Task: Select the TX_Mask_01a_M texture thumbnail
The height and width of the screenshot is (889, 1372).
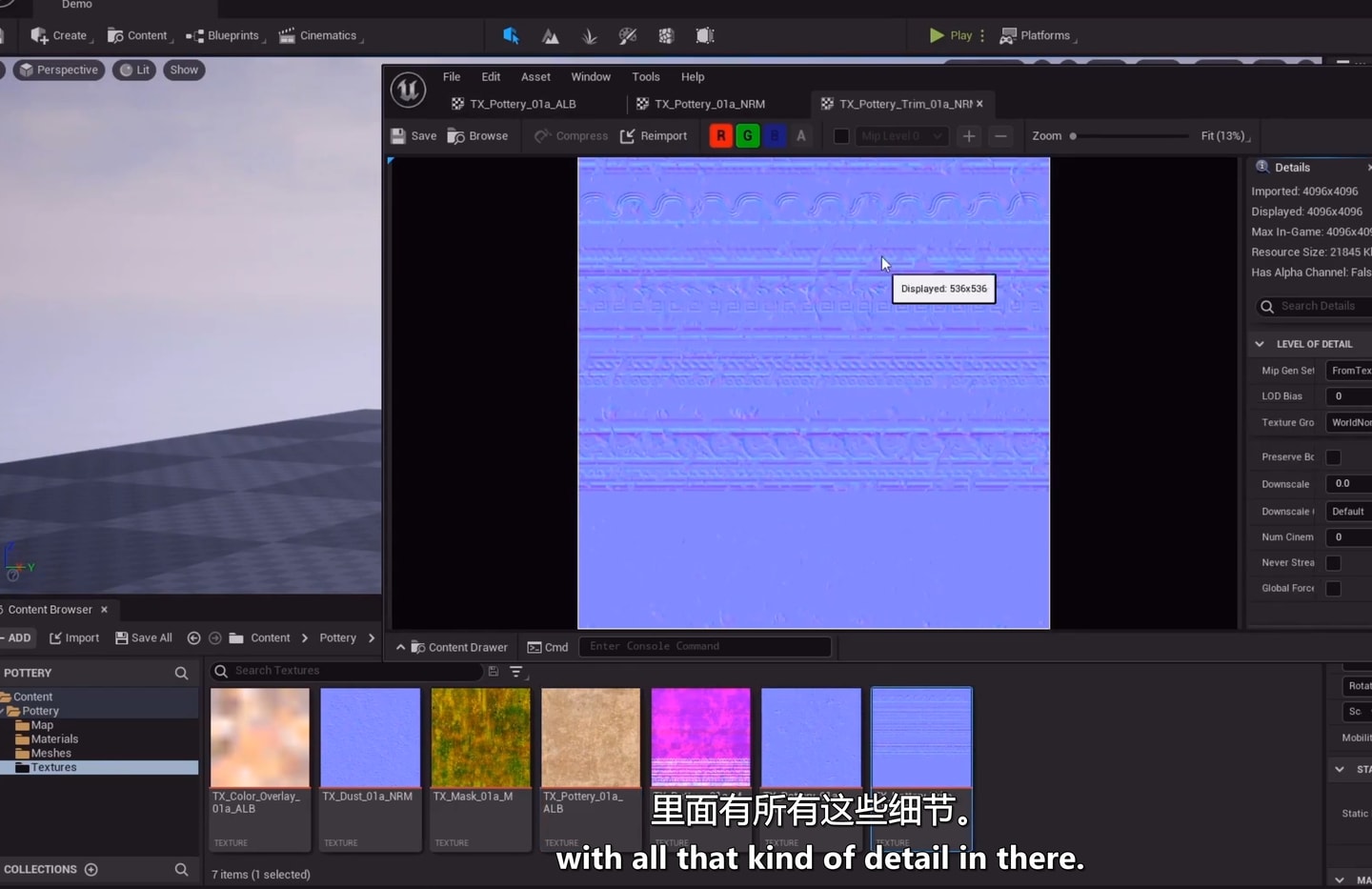Action: tap(480, 737)
